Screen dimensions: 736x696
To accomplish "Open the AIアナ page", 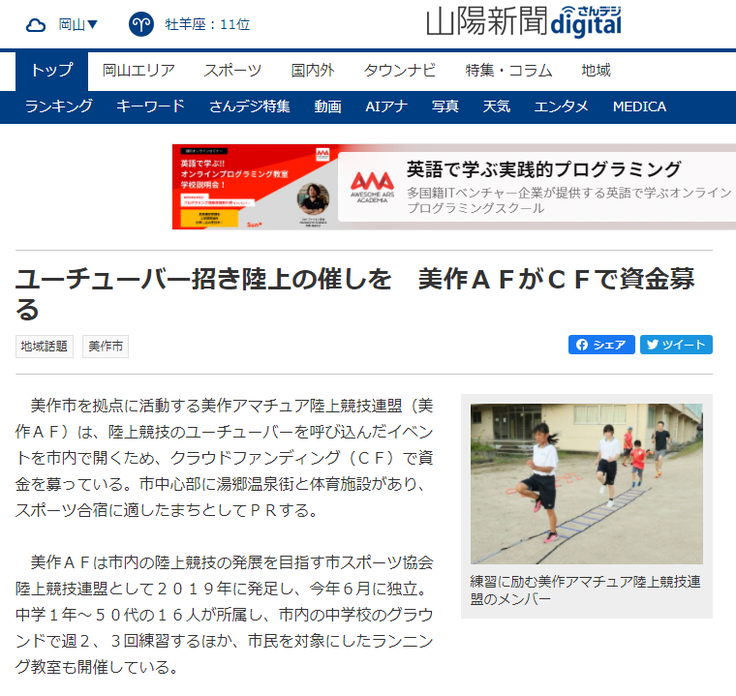I will (x=386, y=107).
